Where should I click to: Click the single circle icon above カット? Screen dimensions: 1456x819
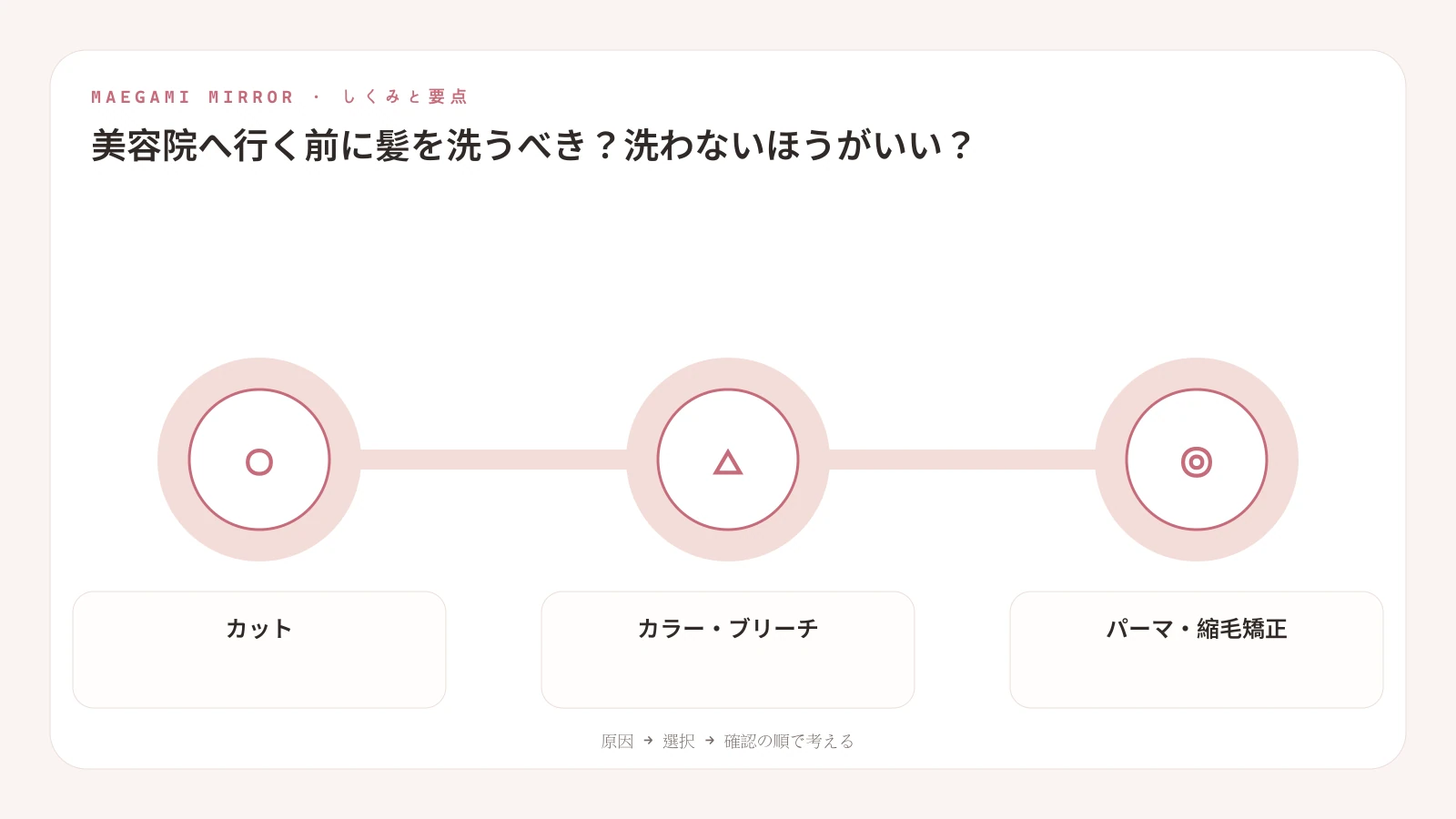coord(259,462)
